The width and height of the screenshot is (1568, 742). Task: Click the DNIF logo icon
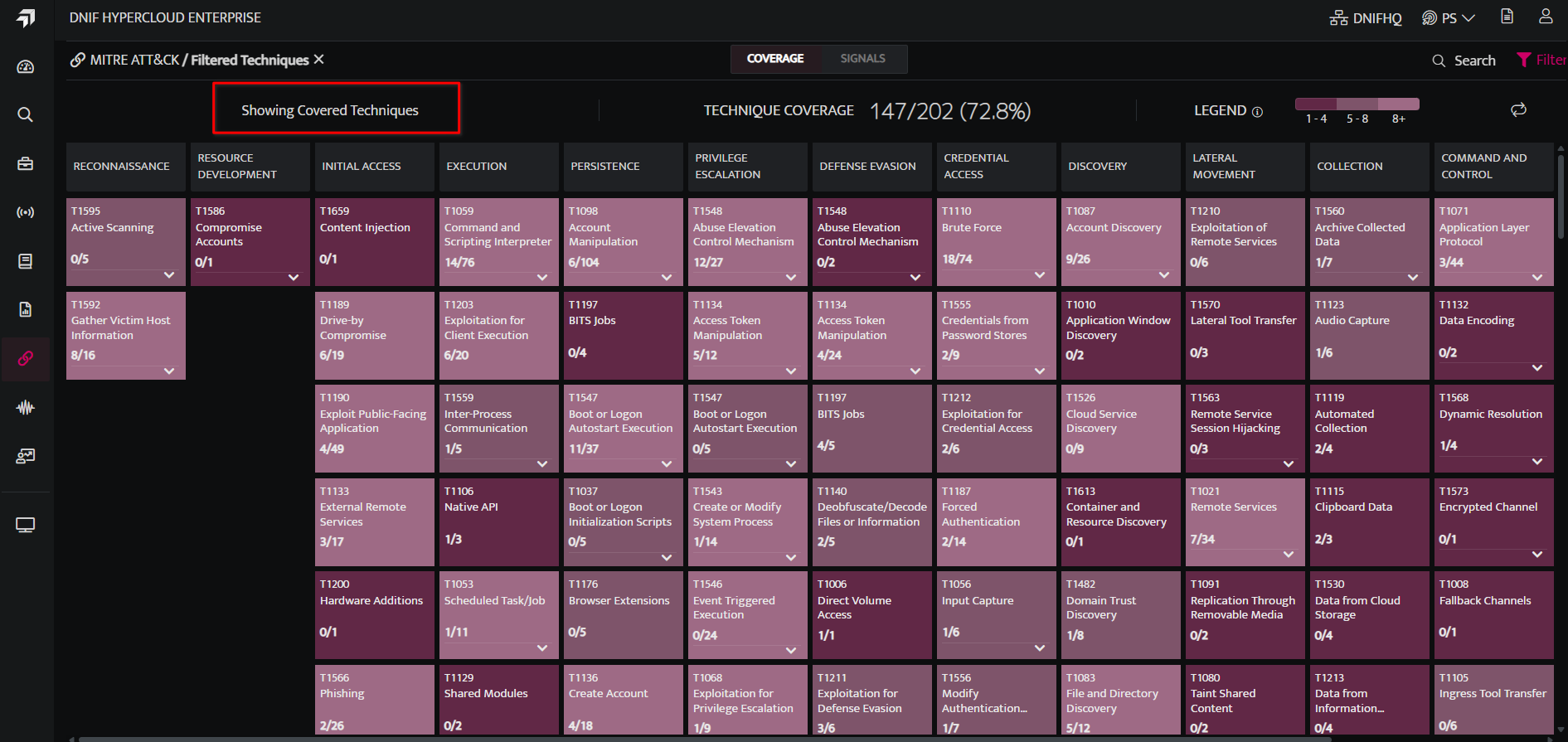[27, 18]
